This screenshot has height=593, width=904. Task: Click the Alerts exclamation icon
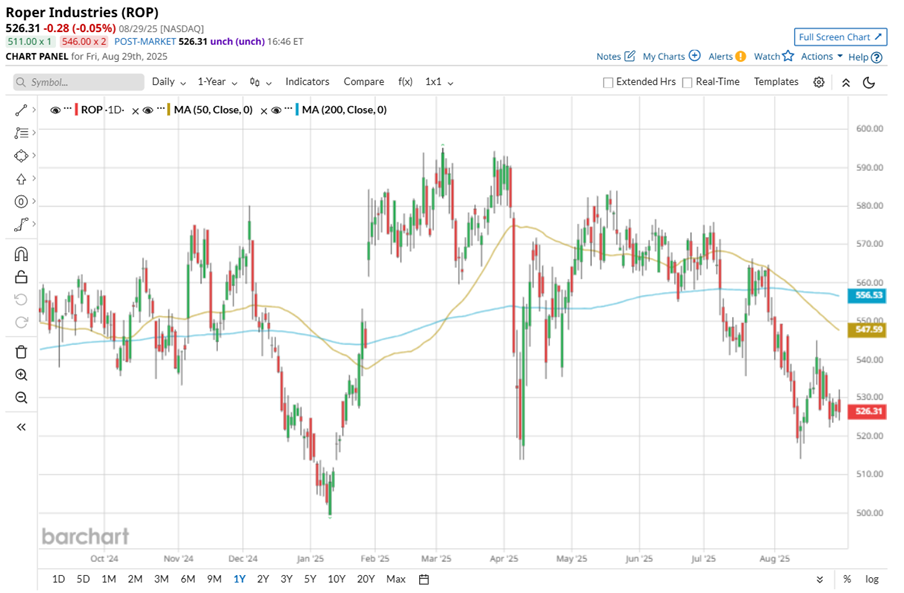[x=741, y=56]
